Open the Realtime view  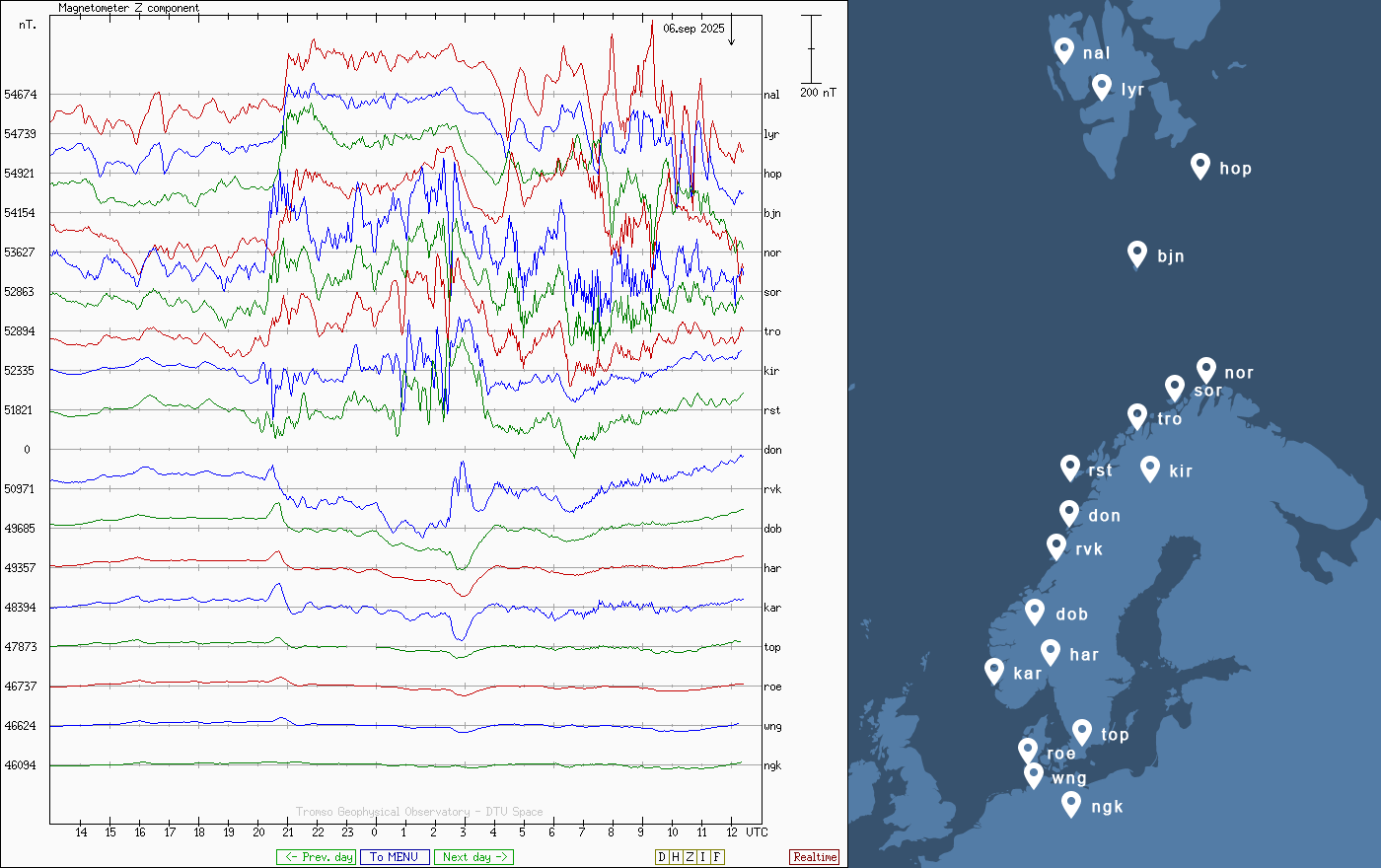(815, 857)
